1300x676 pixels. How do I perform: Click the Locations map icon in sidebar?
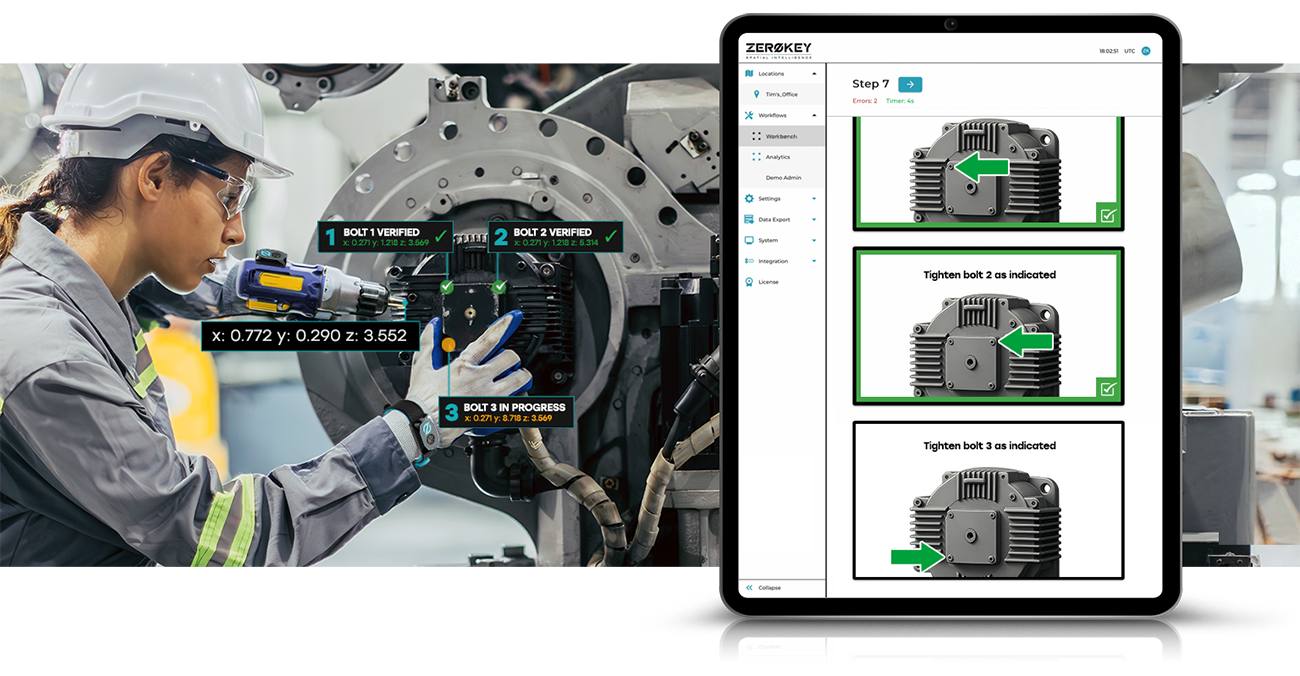click(x=749, y=74)
